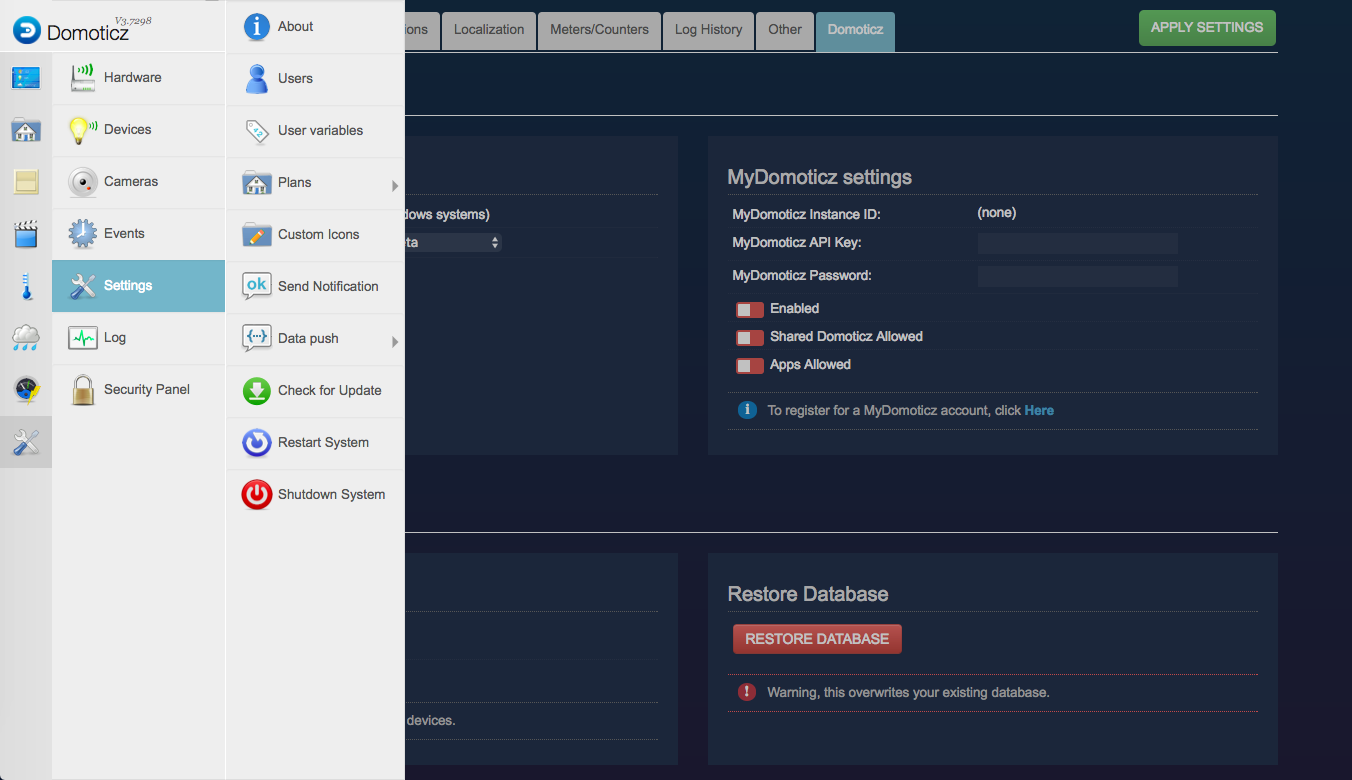The height and width of the screenshot is (780, 1352).
Task: Click the About info icon
Action: (x=257, y=27)
